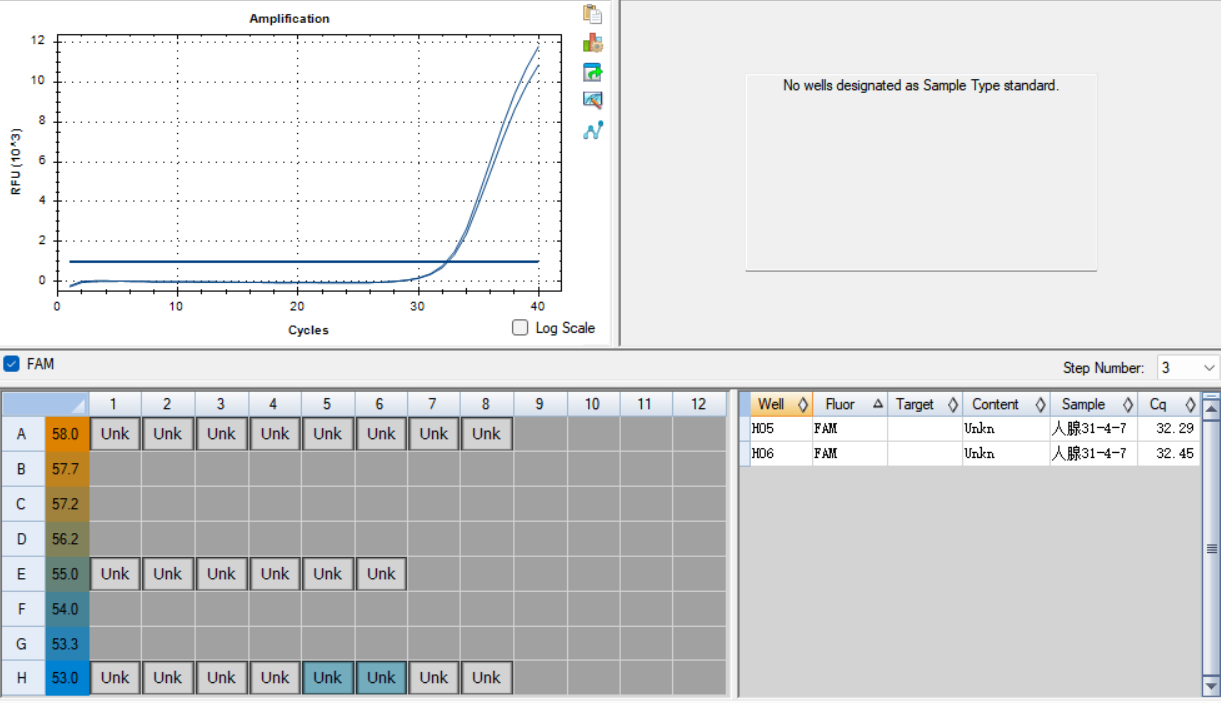Click the Cq value 32.29
The image size is (1221, 703).
click(1174, 428)
